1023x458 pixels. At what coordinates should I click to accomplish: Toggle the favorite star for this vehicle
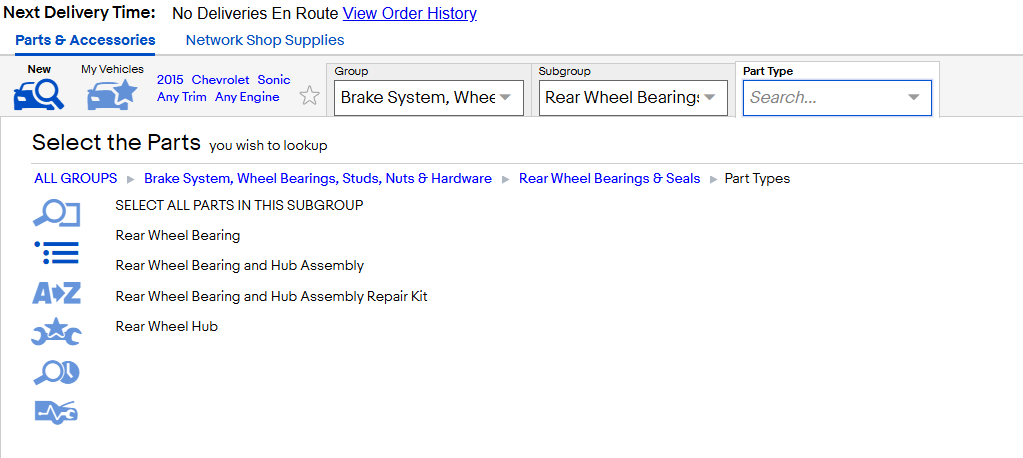tap(309, 97)
